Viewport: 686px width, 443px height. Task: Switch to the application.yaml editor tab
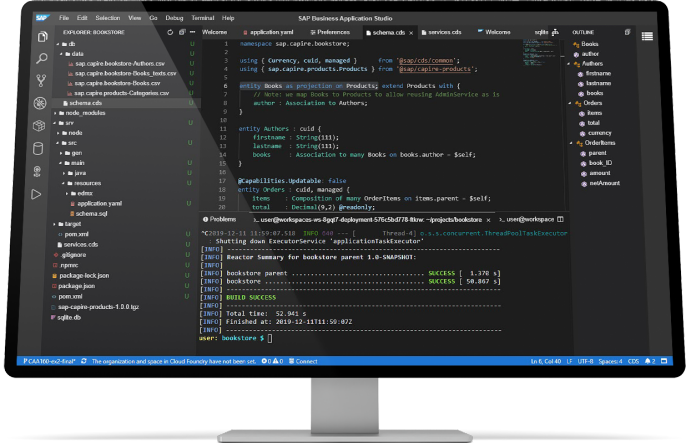[268, 32]
